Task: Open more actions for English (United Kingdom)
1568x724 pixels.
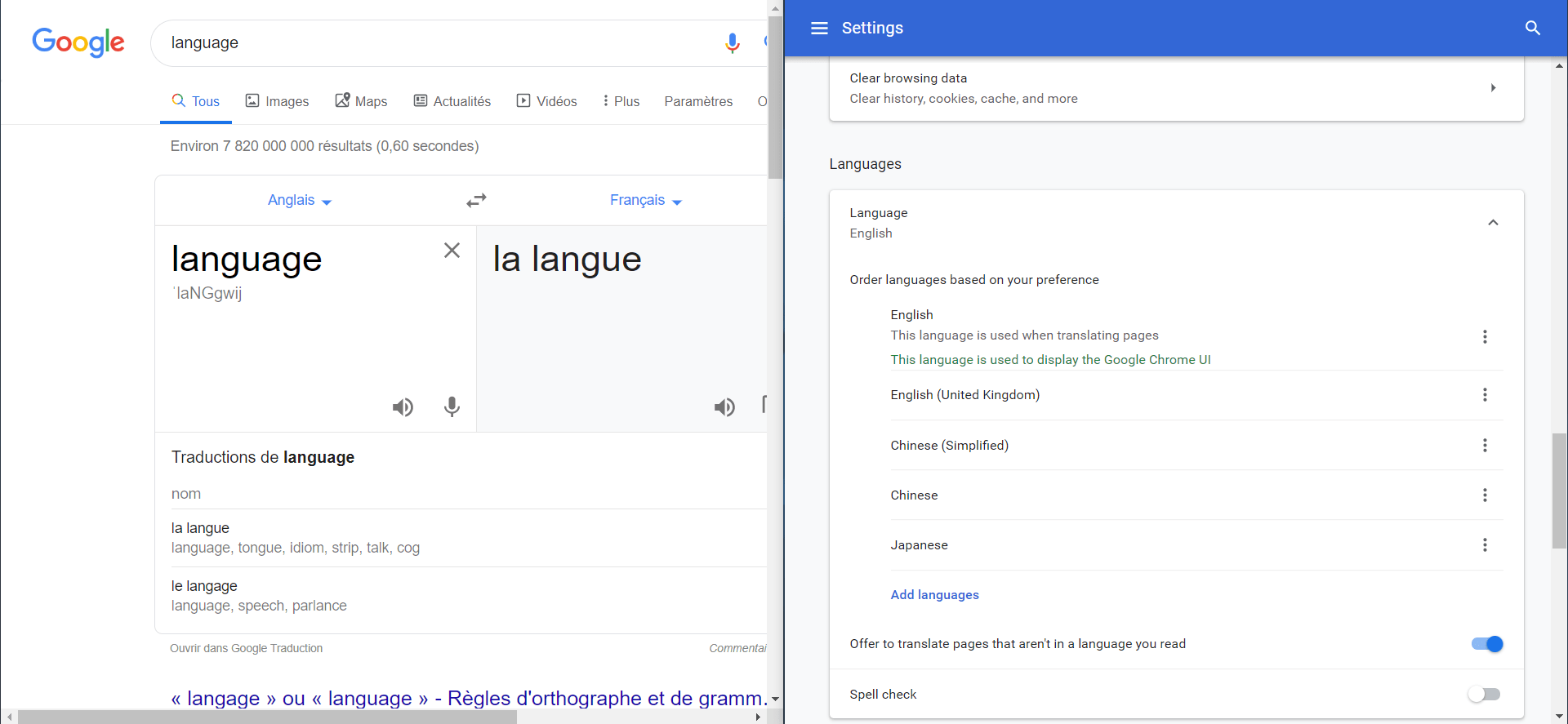Action: (1485, 395)
